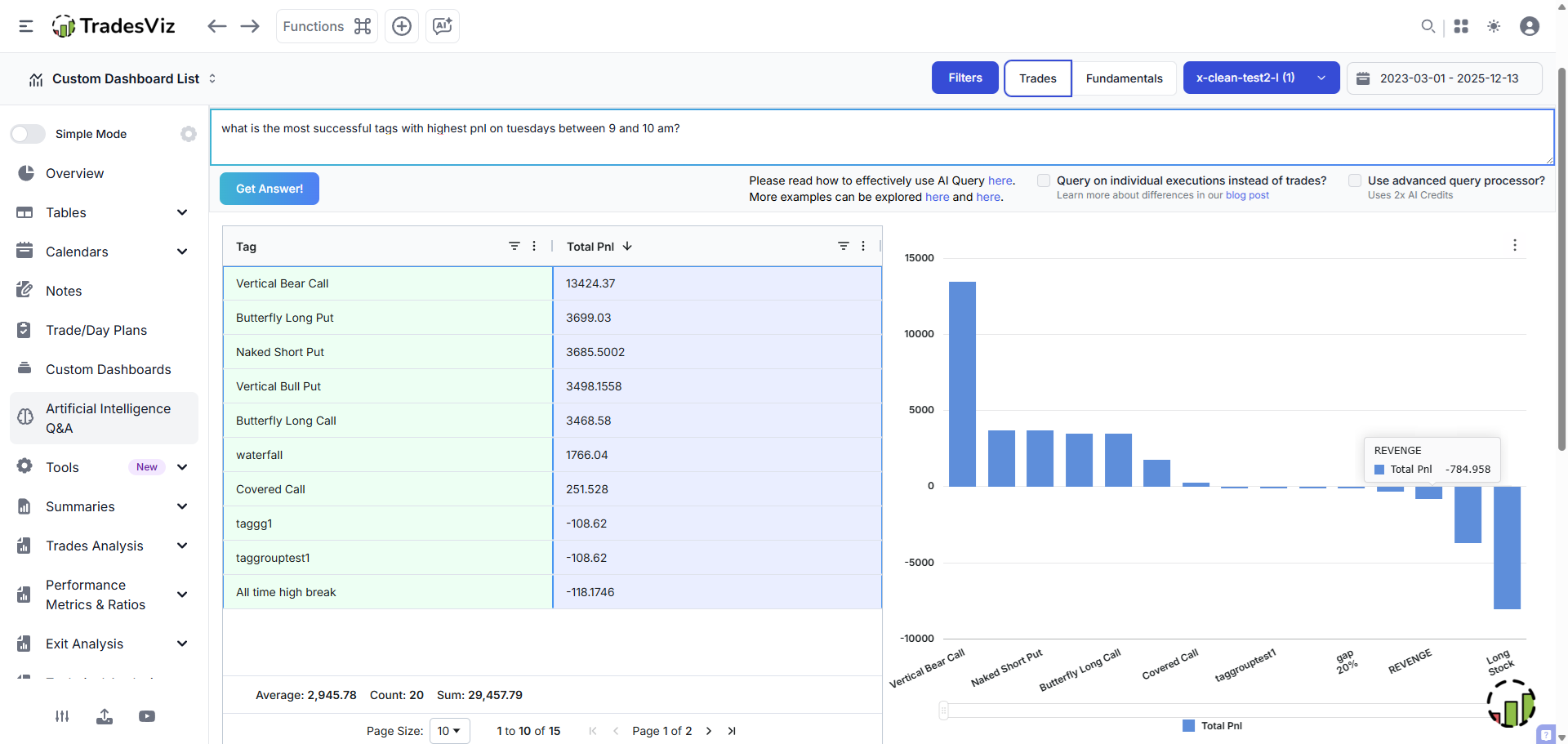Switch to the Fundamentals tab

pyautogui.click(x=1125, y=78)
